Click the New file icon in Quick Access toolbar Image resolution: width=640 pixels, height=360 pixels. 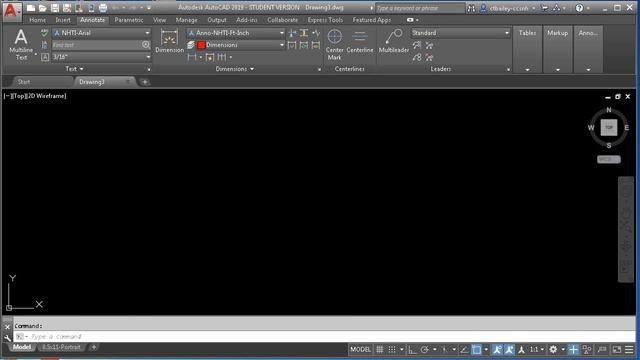[31, 8]
